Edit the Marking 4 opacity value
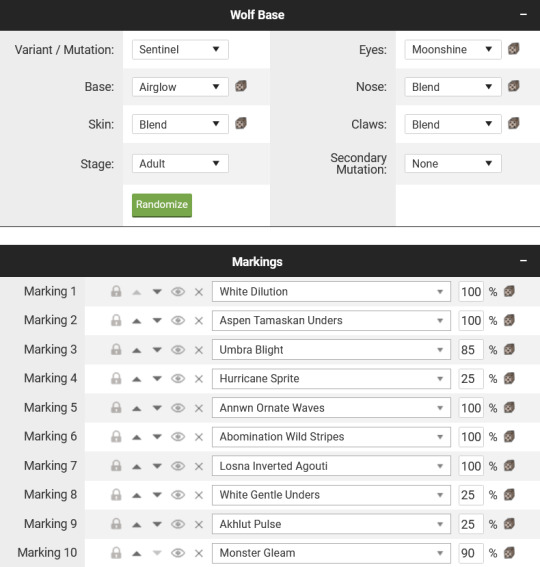 click(471, 379)
